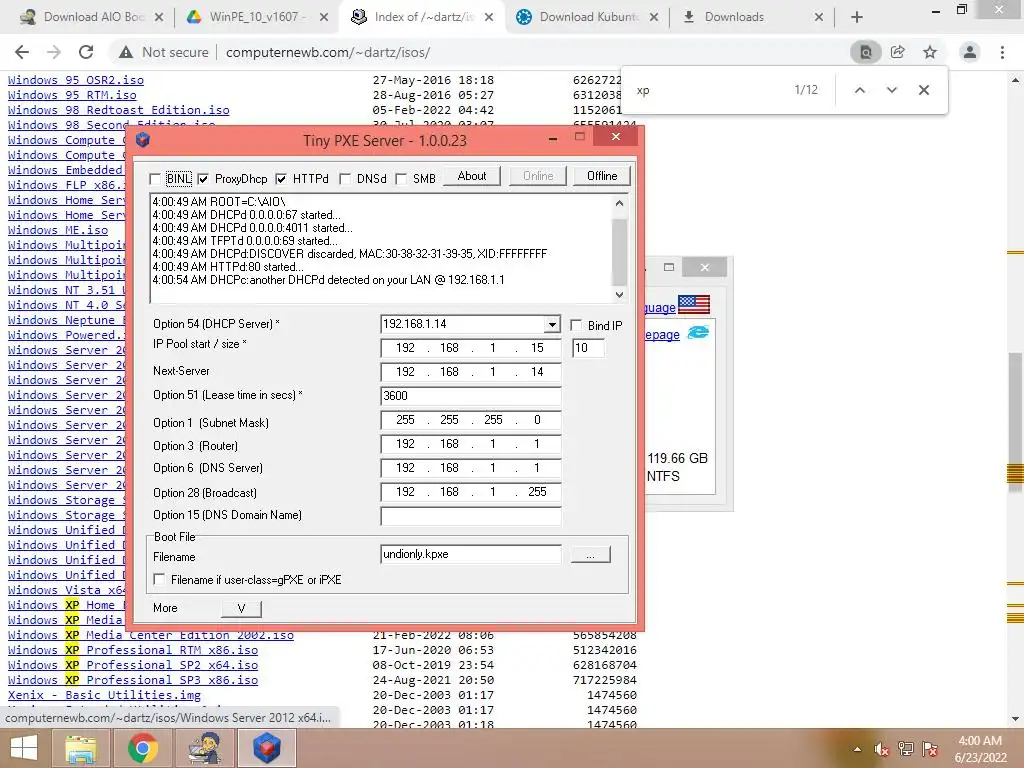This screenshot has height=768, width=1024.
Task: Click the Lease time field with 3600
Action: pyautogui.click(x=470, y=396)
